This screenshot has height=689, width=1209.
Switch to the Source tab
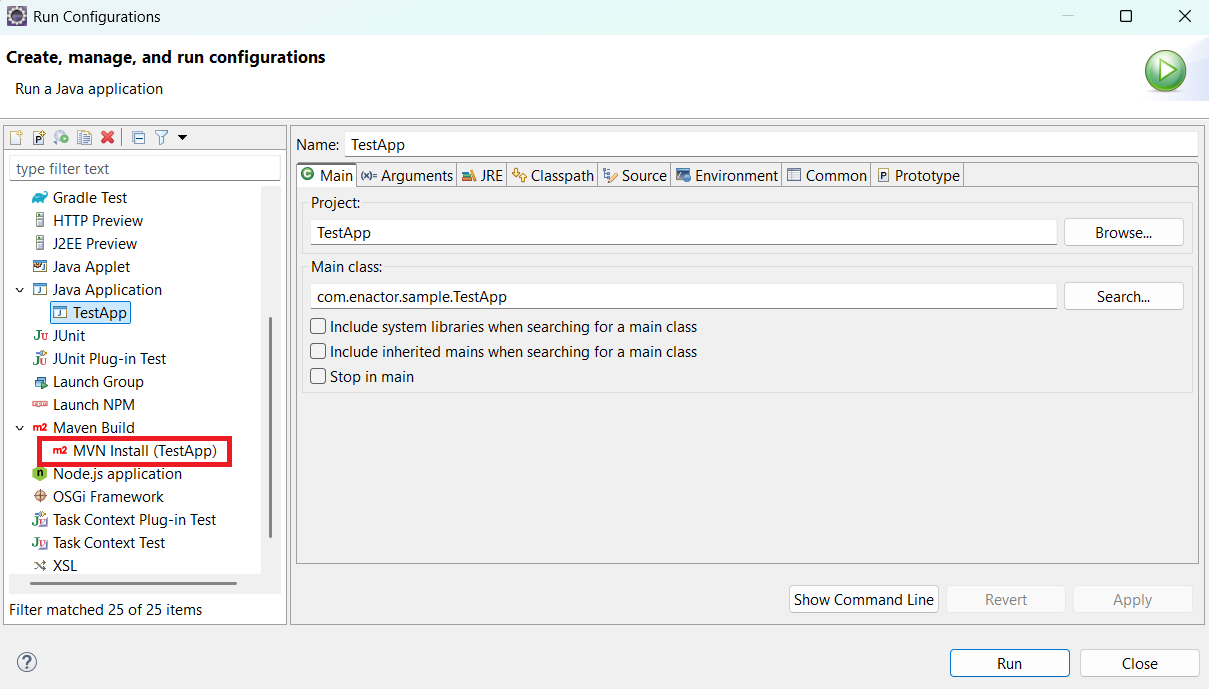[635, 175]
